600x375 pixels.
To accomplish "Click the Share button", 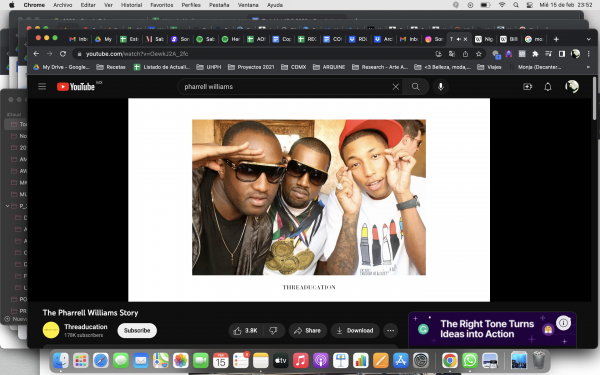I will click(x=308, y=331).
